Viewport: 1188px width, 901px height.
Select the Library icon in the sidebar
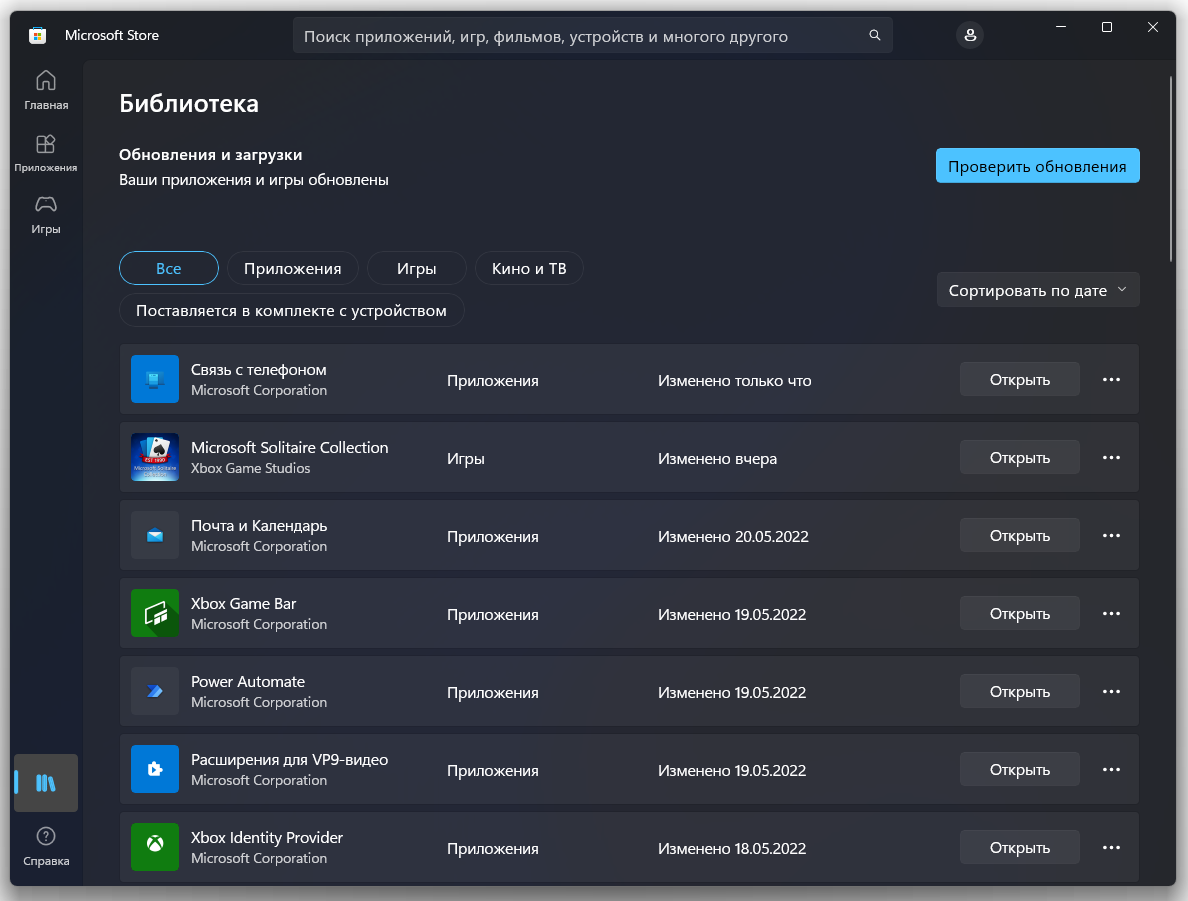(45, 783)
